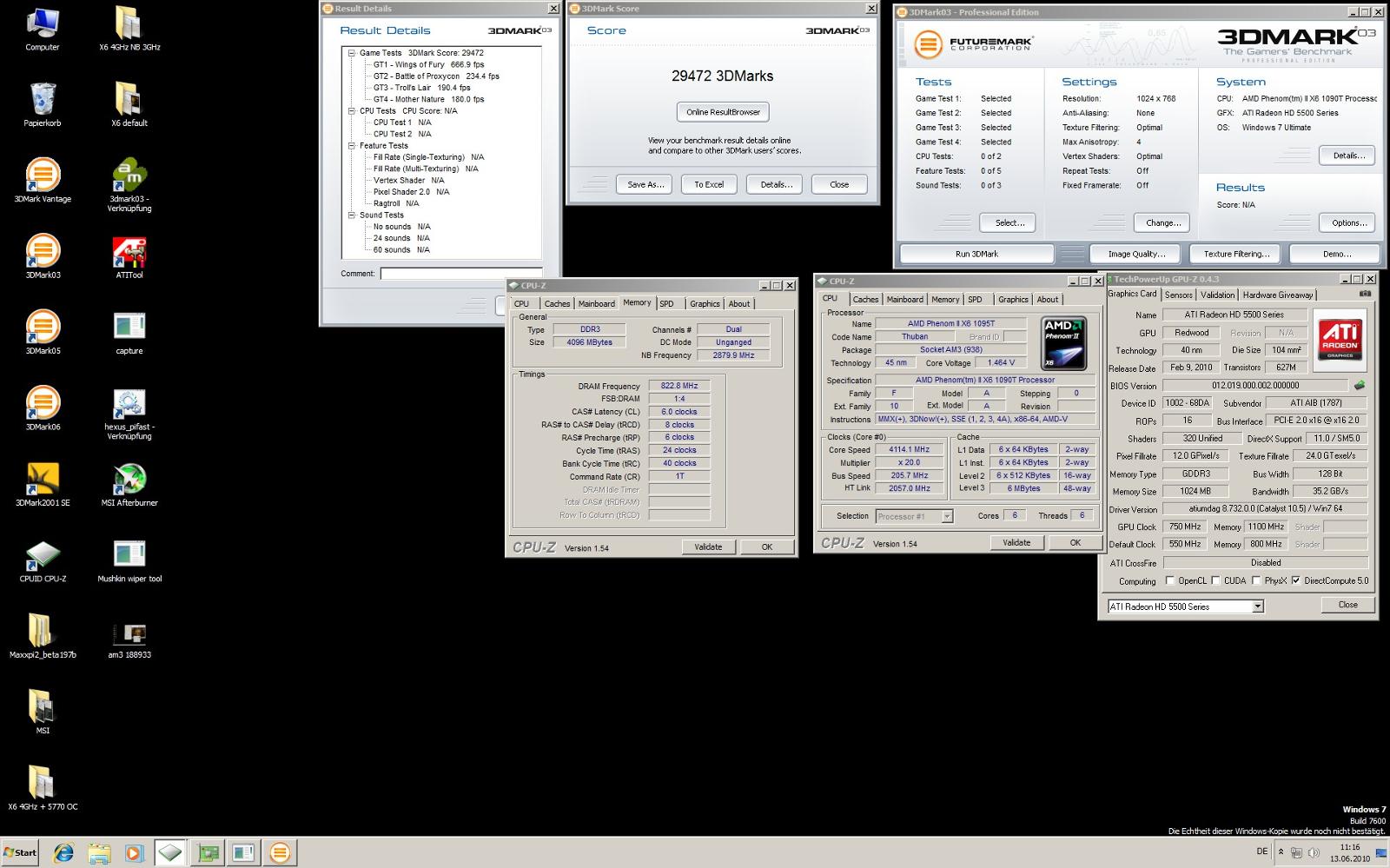Click the GPU-Z BIOS save chip icon
Image resolution: width=1390 pixels, height=868 pixels.
(x=1359, y=385)
